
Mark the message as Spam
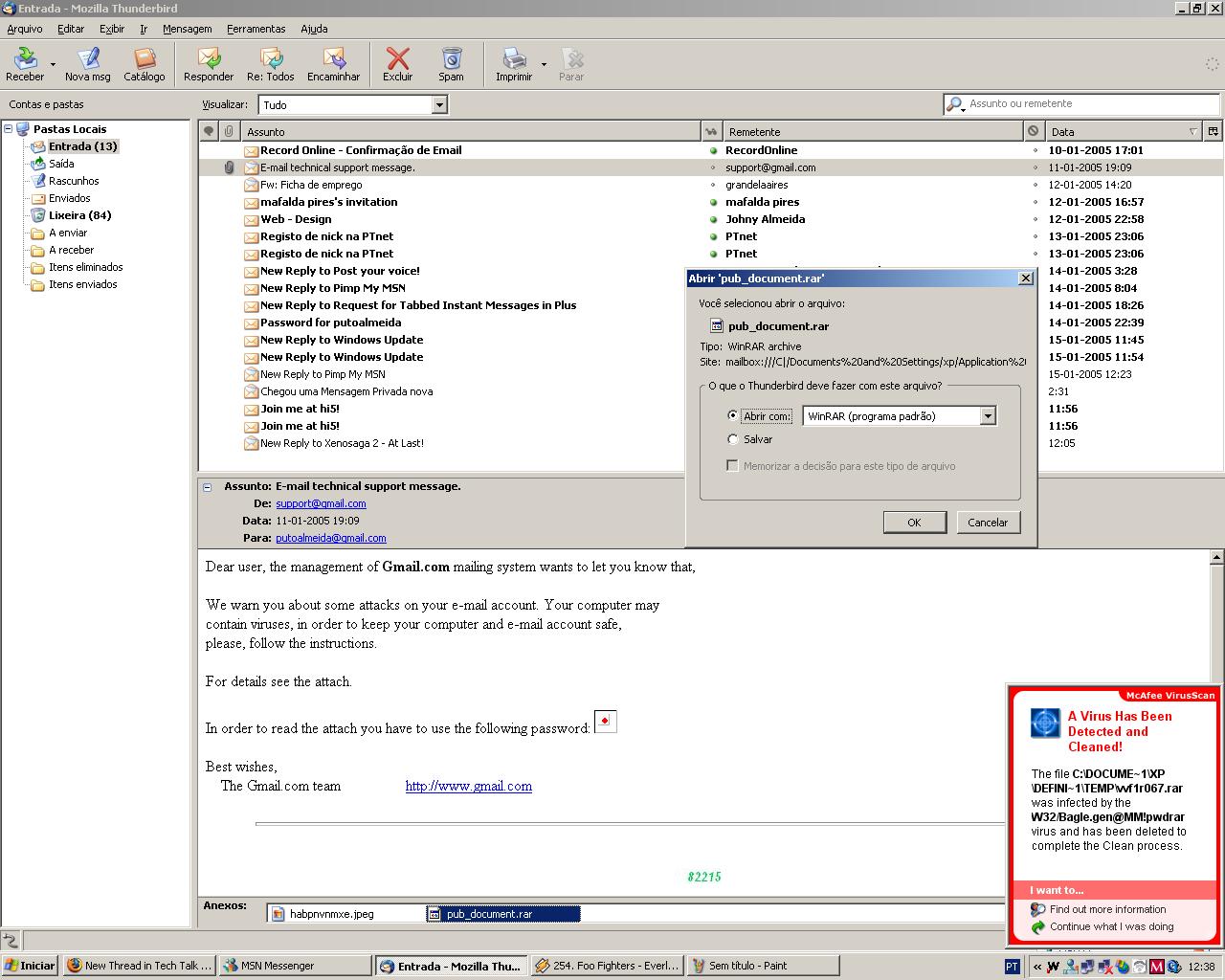pos(451,64)
